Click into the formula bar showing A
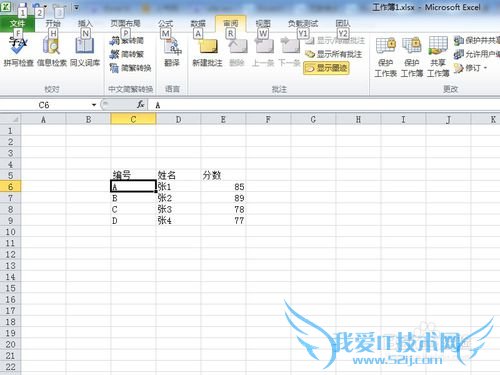Viewport: 500px width, 375px height. click(x=325, y=105)
